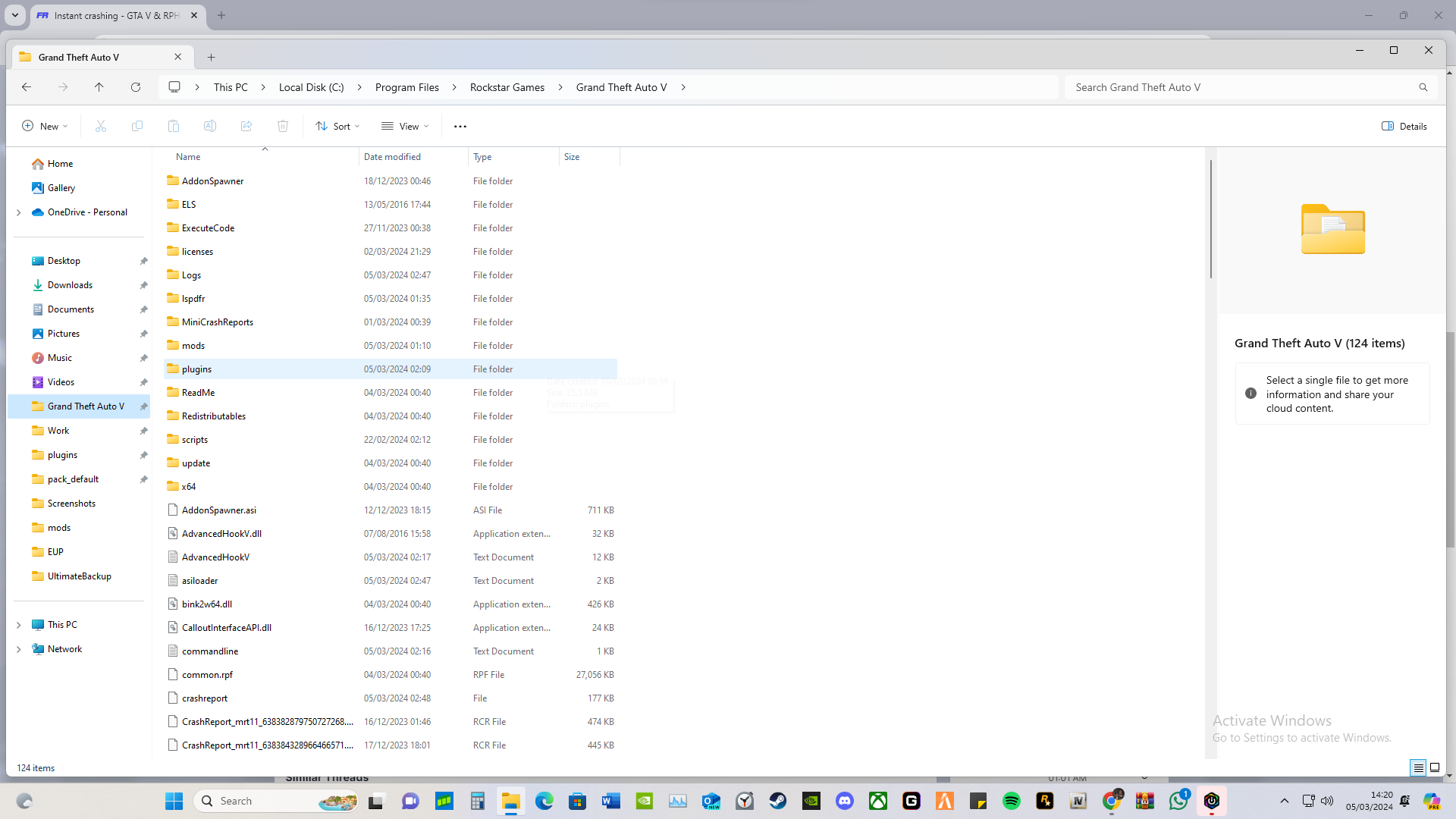Switch to details list view in the status bar

[x=1418, y=767]
